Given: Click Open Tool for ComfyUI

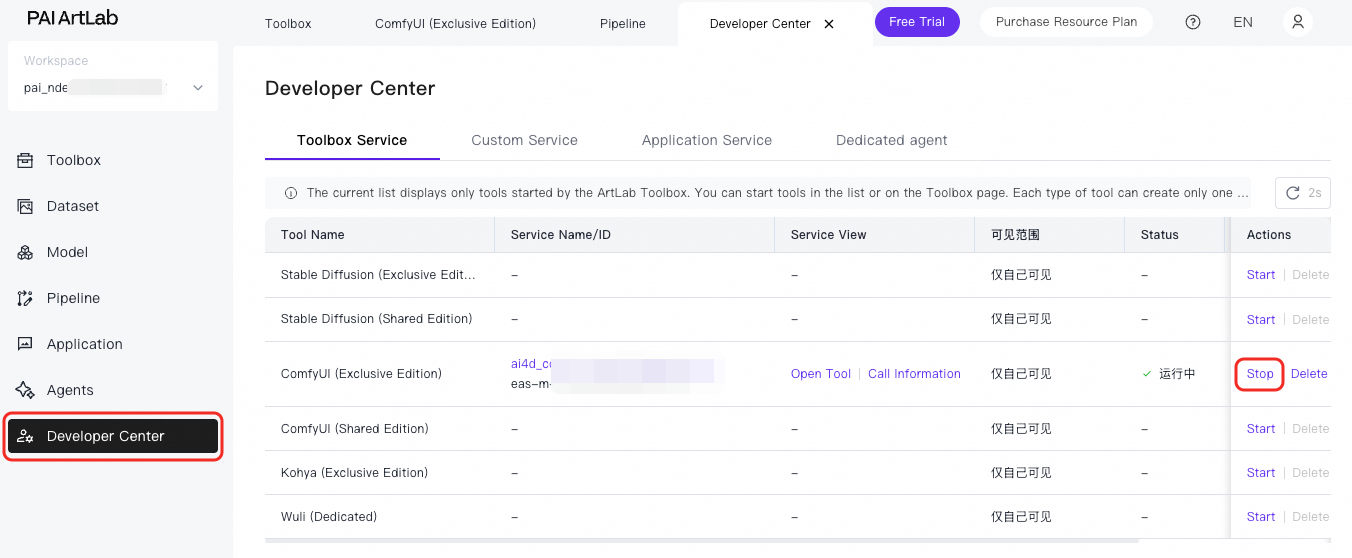Looking at the screenshot, I should coord(821,374).
